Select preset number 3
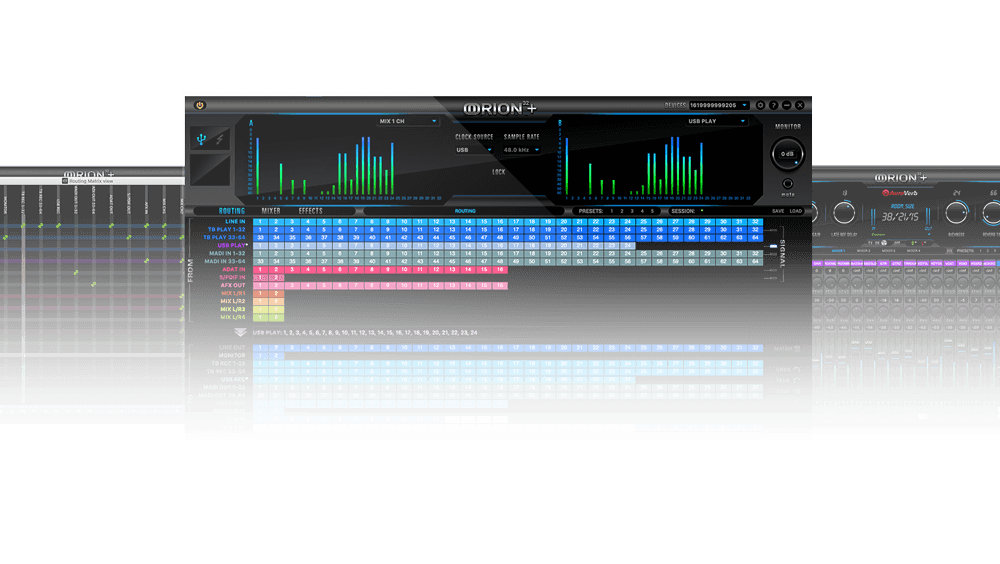1000x564 pixels. [632, 211]
